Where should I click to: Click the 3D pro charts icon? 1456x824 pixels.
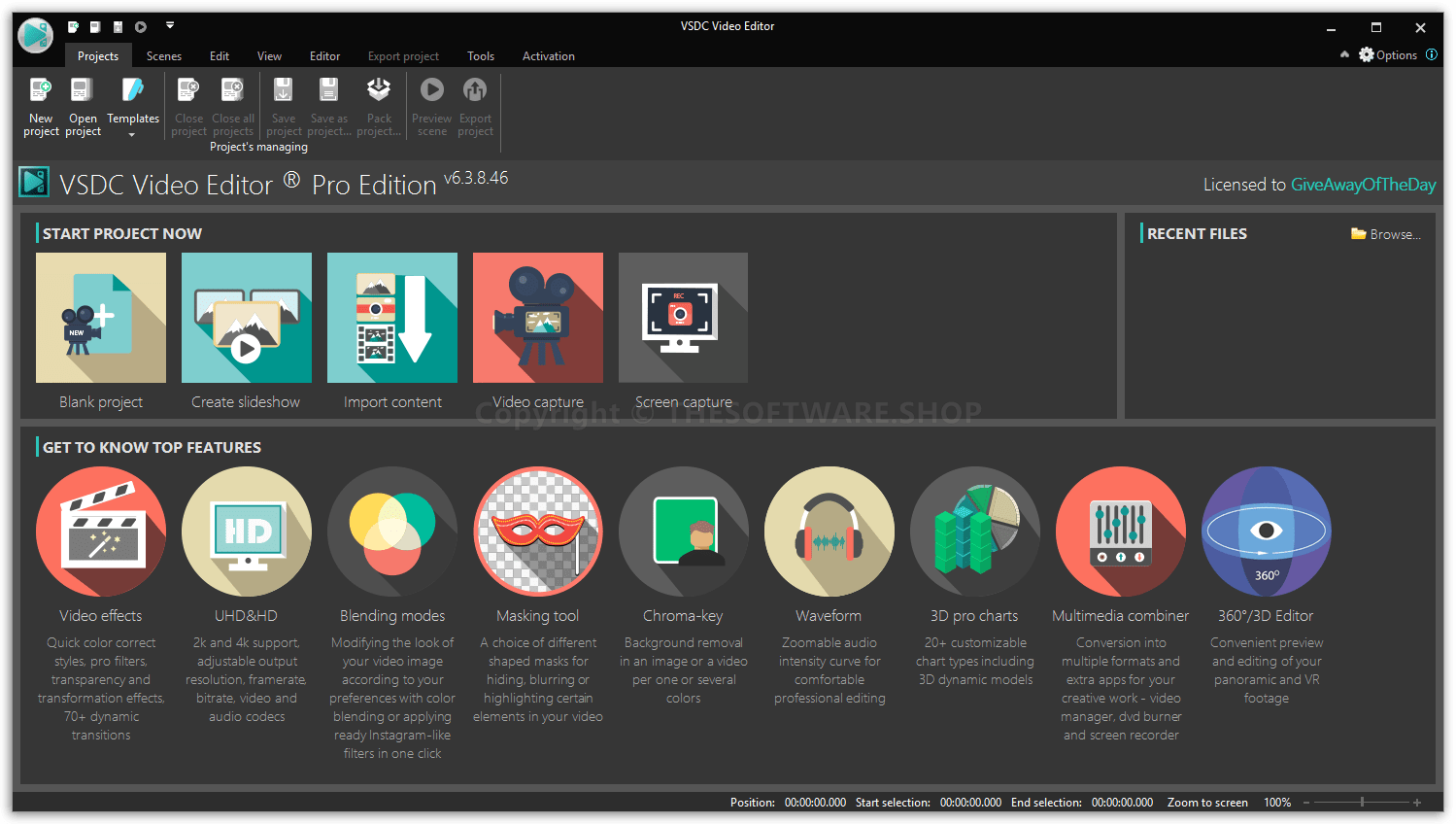tap(975, 532)
